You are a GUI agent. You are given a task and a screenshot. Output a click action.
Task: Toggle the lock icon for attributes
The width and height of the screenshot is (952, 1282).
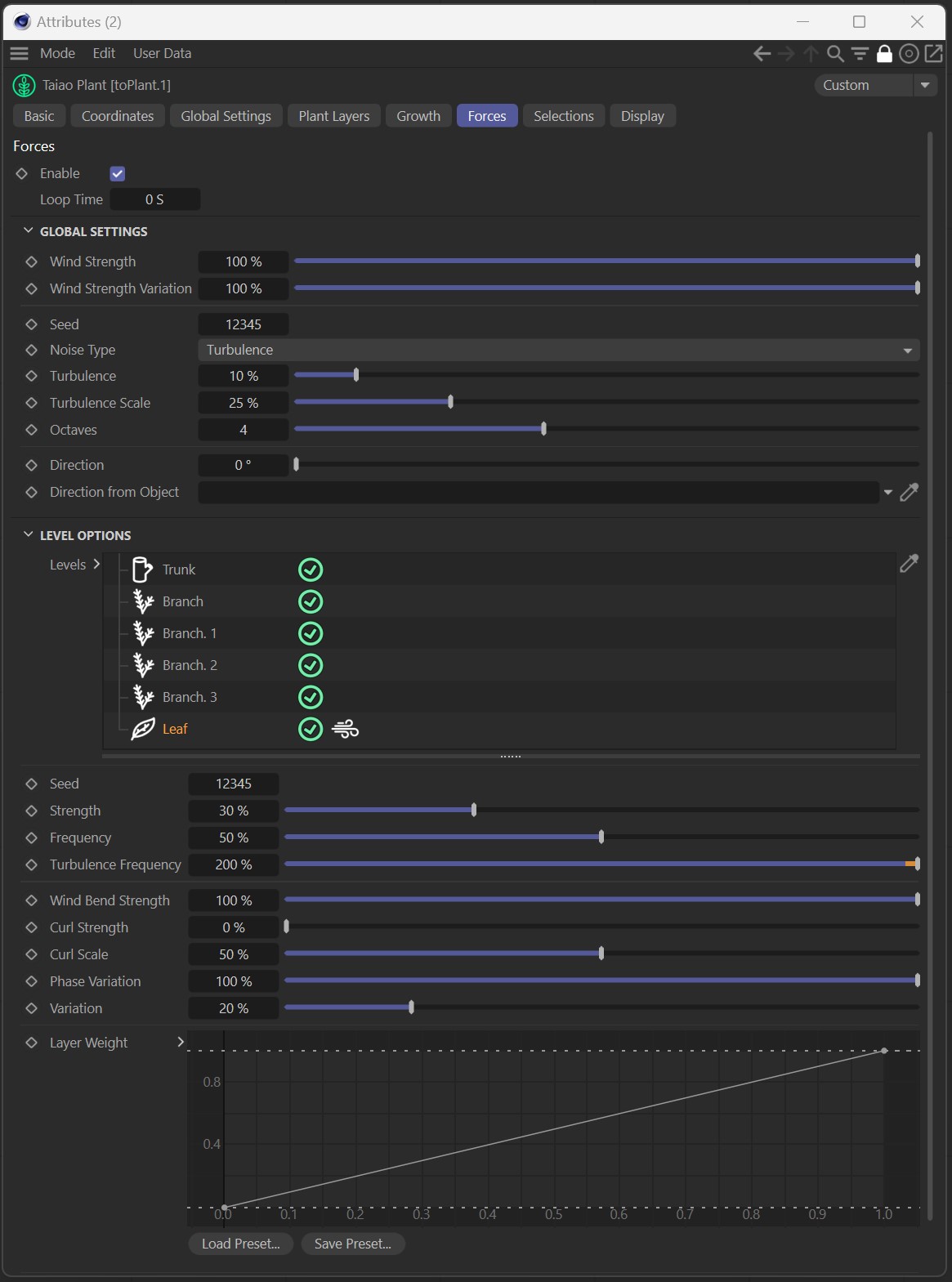(884, 54)
